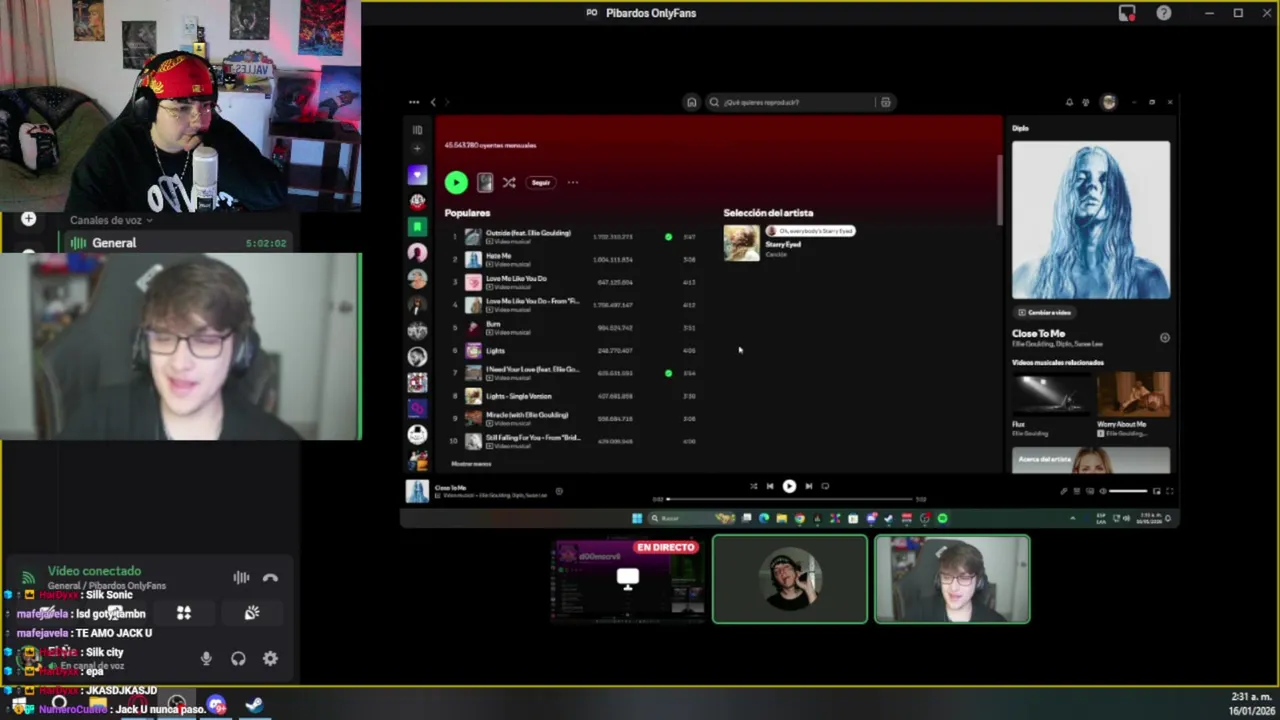
Task: Add 'Close To Me' to library with plus icon
Action: coord(1164,338)
